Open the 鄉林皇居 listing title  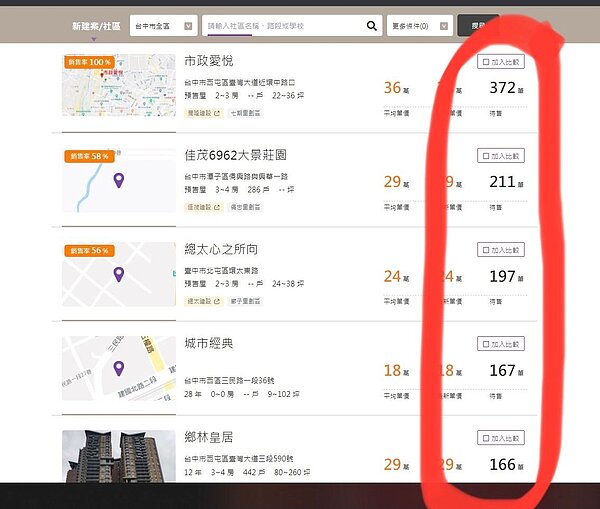tap(209, 437)
